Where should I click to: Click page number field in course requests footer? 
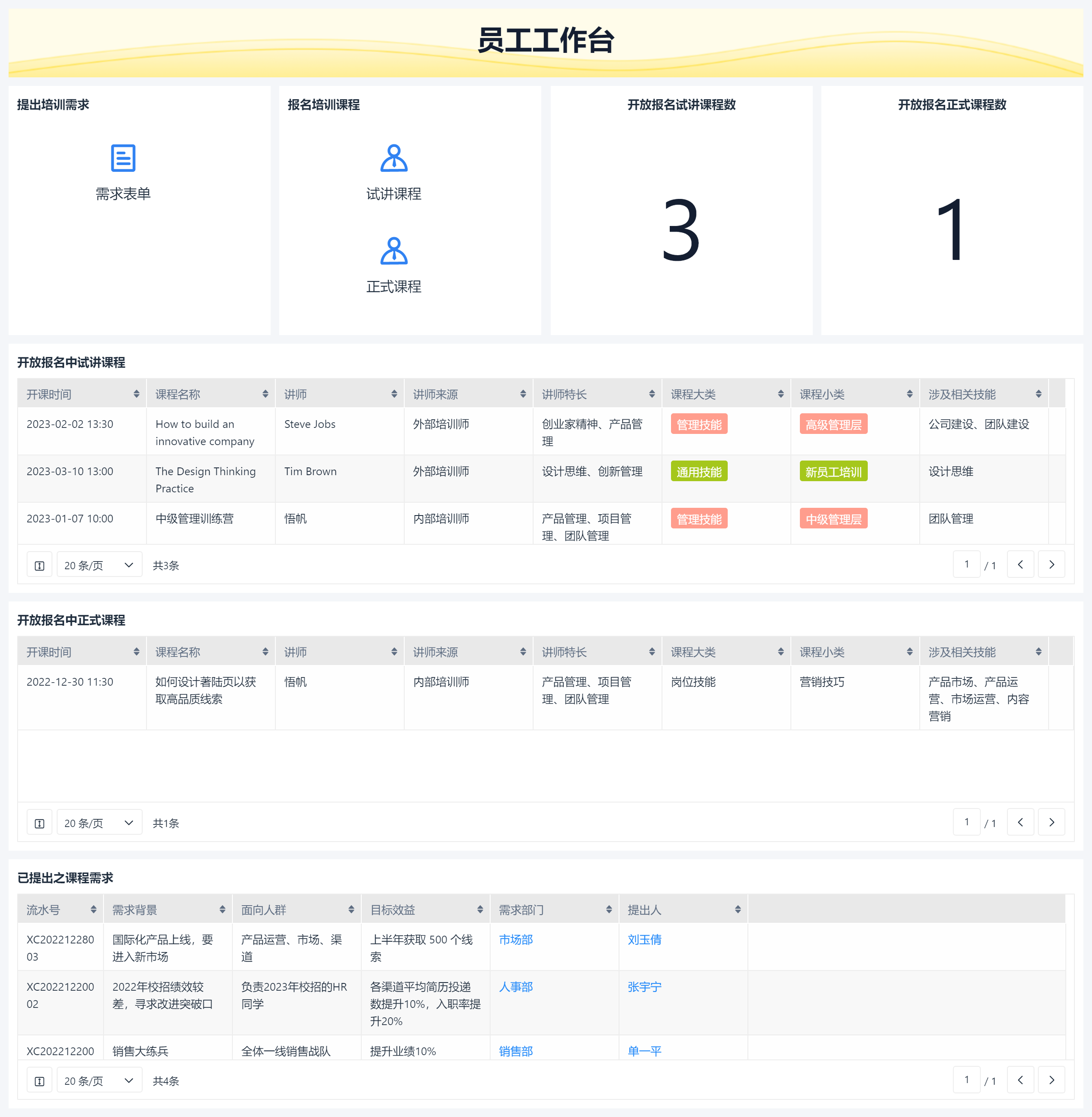pyautogui.click(x=967, y=1080)
